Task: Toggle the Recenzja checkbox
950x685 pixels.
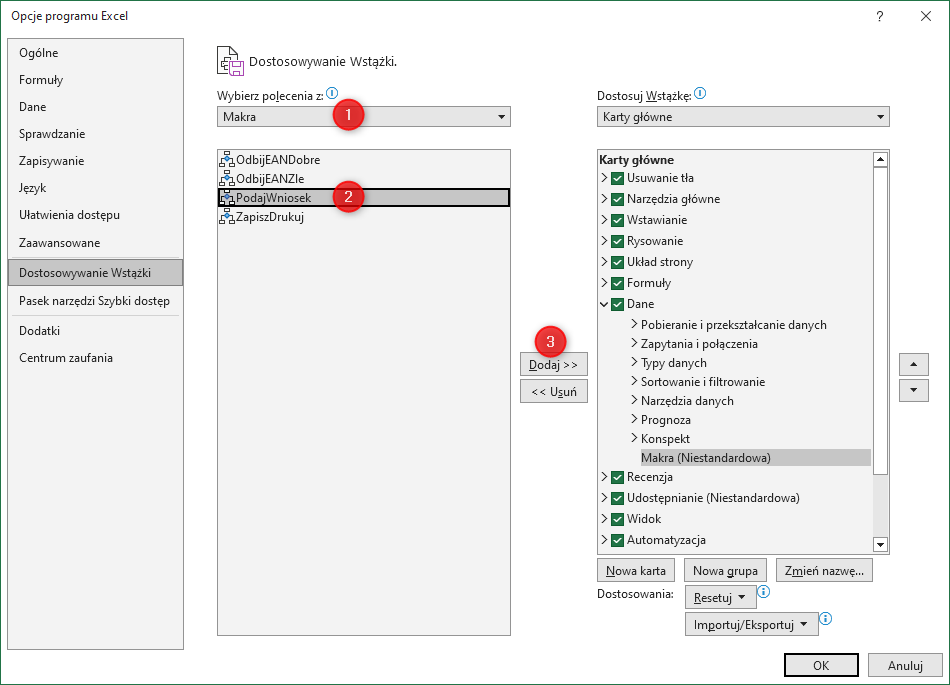Action: pyautogui.click(x=617, y=477)
